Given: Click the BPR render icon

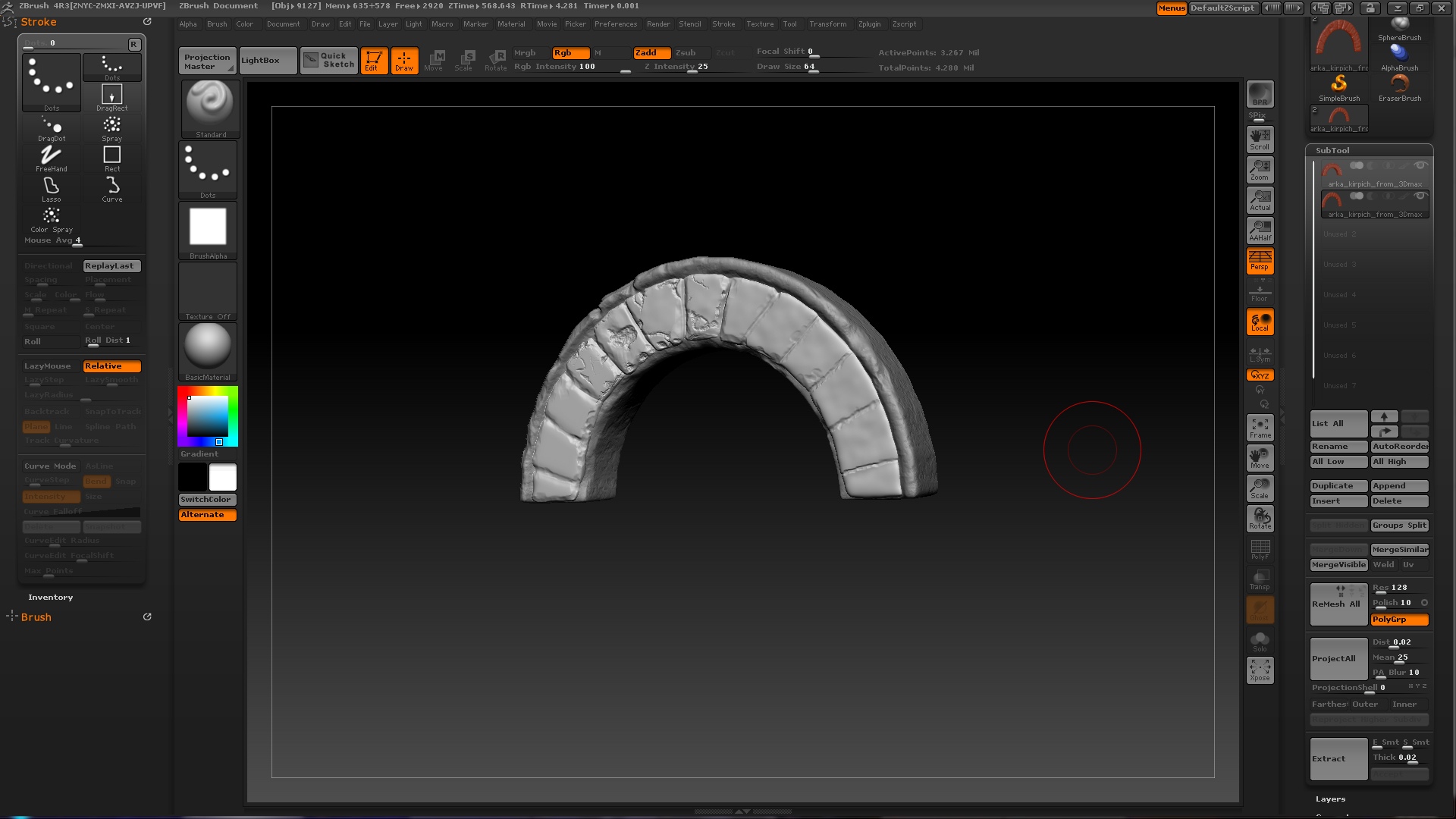Looking at the screenshot, I should pyautogui.click(x=1260, y=94).
